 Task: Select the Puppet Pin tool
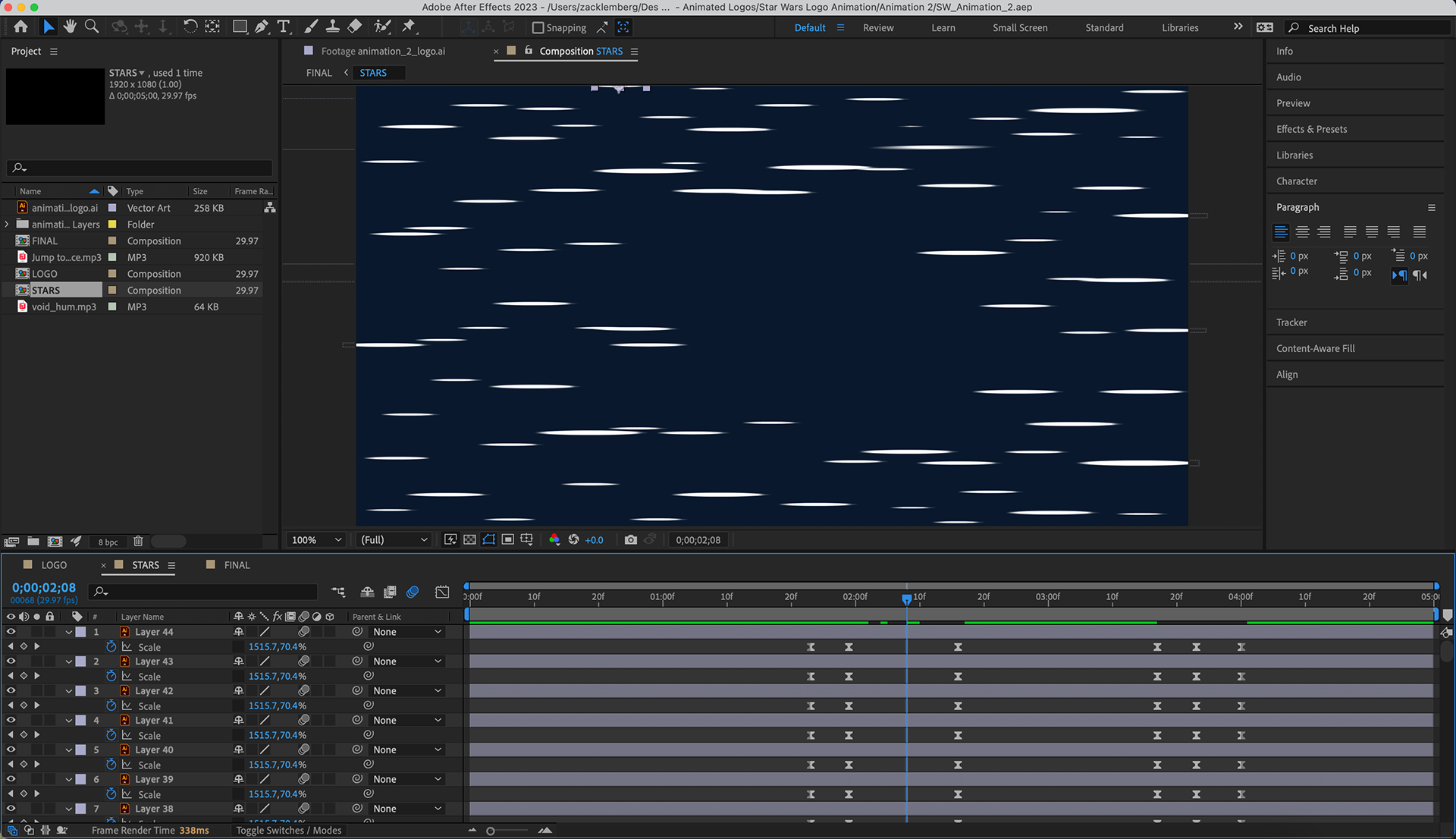(409, 27)
